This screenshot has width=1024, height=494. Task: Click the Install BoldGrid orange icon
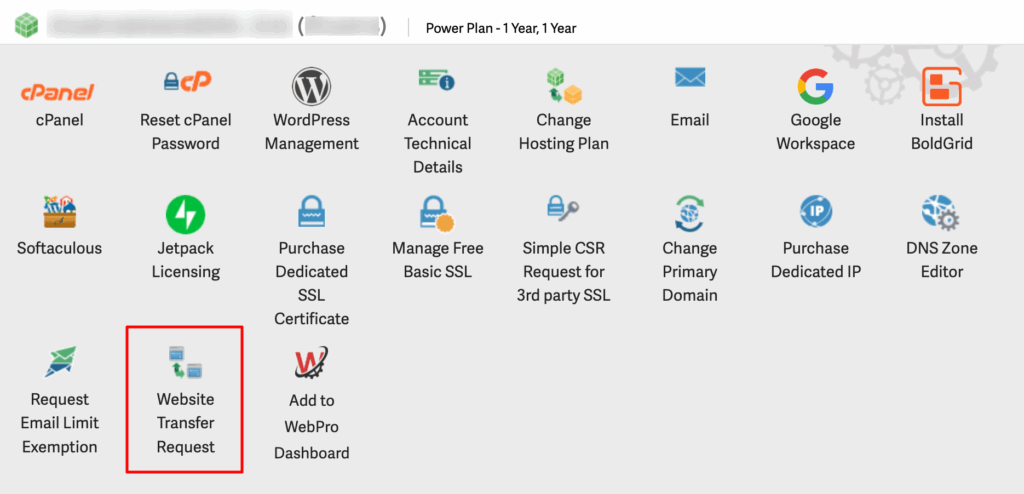942,86
